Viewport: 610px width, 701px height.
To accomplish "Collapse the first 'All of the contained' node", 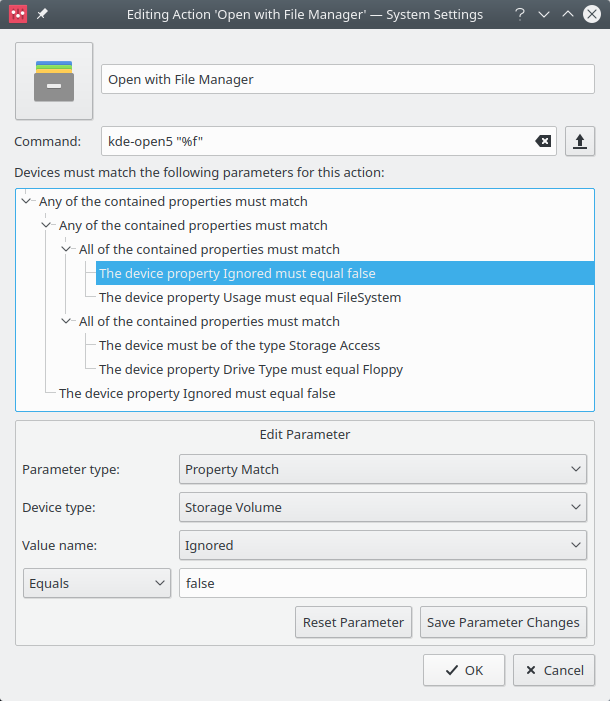I will click(x=66, y=249).
